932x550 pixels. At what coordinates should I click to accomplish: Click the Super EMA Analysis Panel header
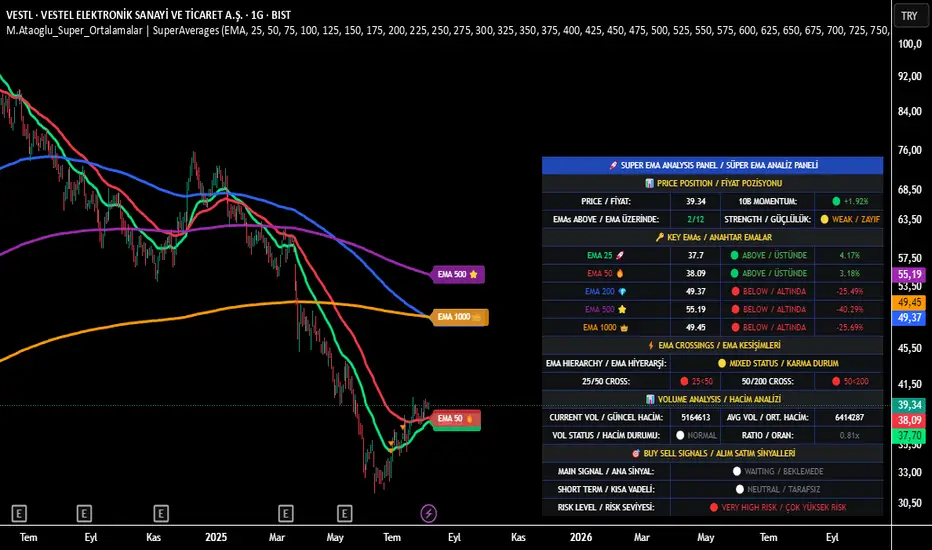pyautogui.click(x=712, y=165)
